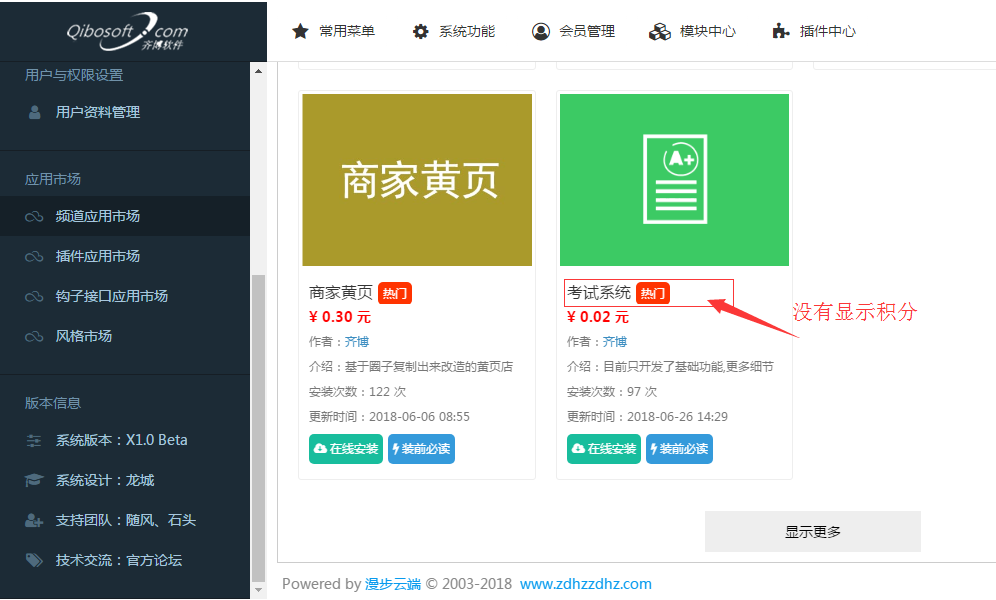Click 技术交流：官方论坛 entry
This screenshot has width=996, height=600.
(x=119, y=560)
